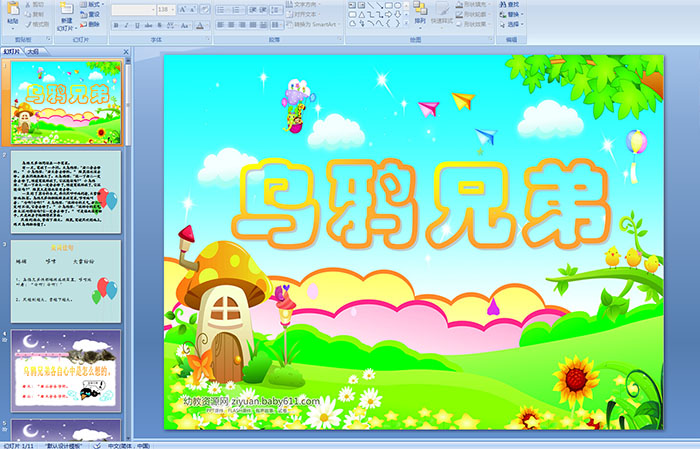Open the font name combo box
Viewport: 700px width, 449px height.
click(133, 10)
